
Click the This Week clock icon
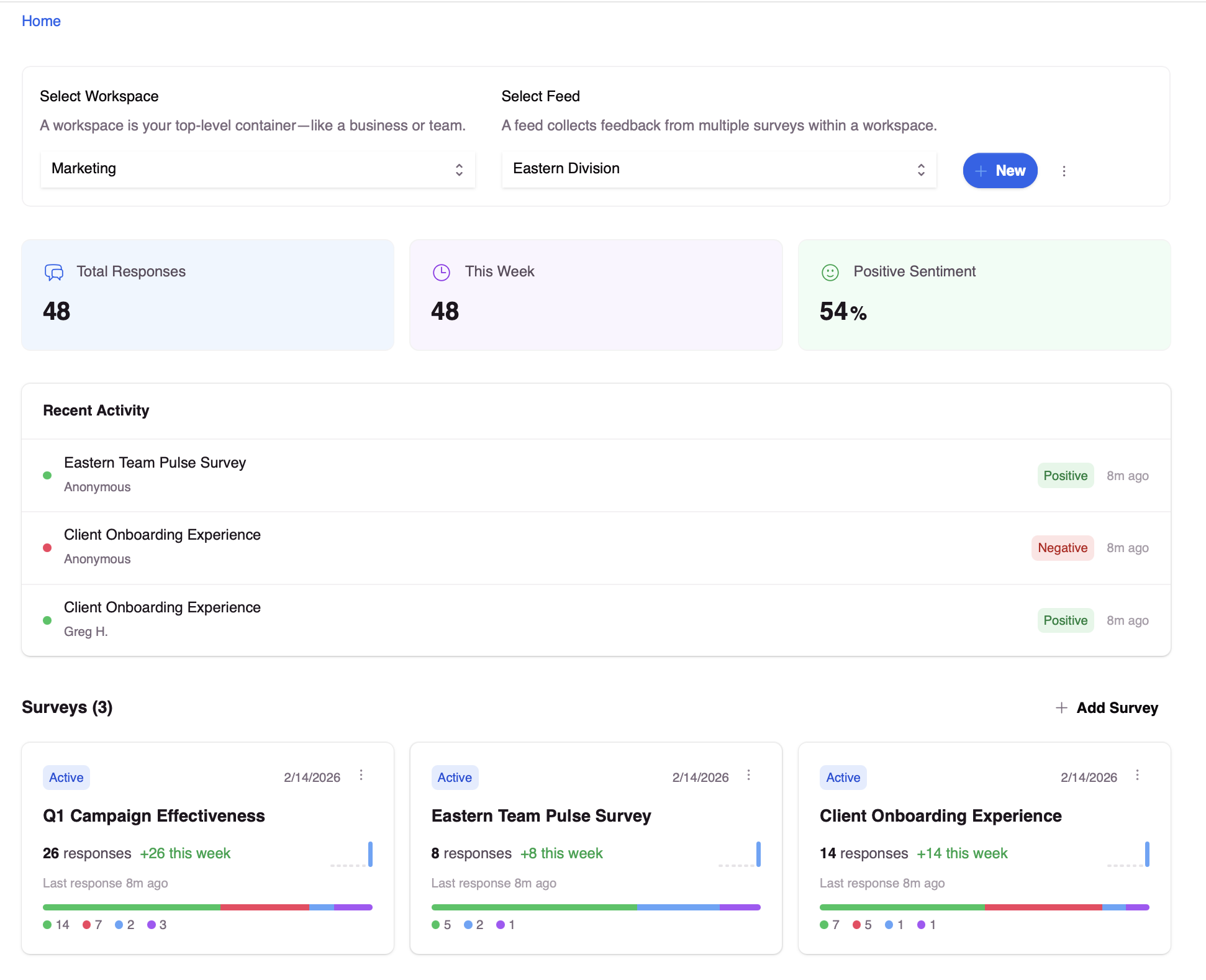[x=441, y=272]
